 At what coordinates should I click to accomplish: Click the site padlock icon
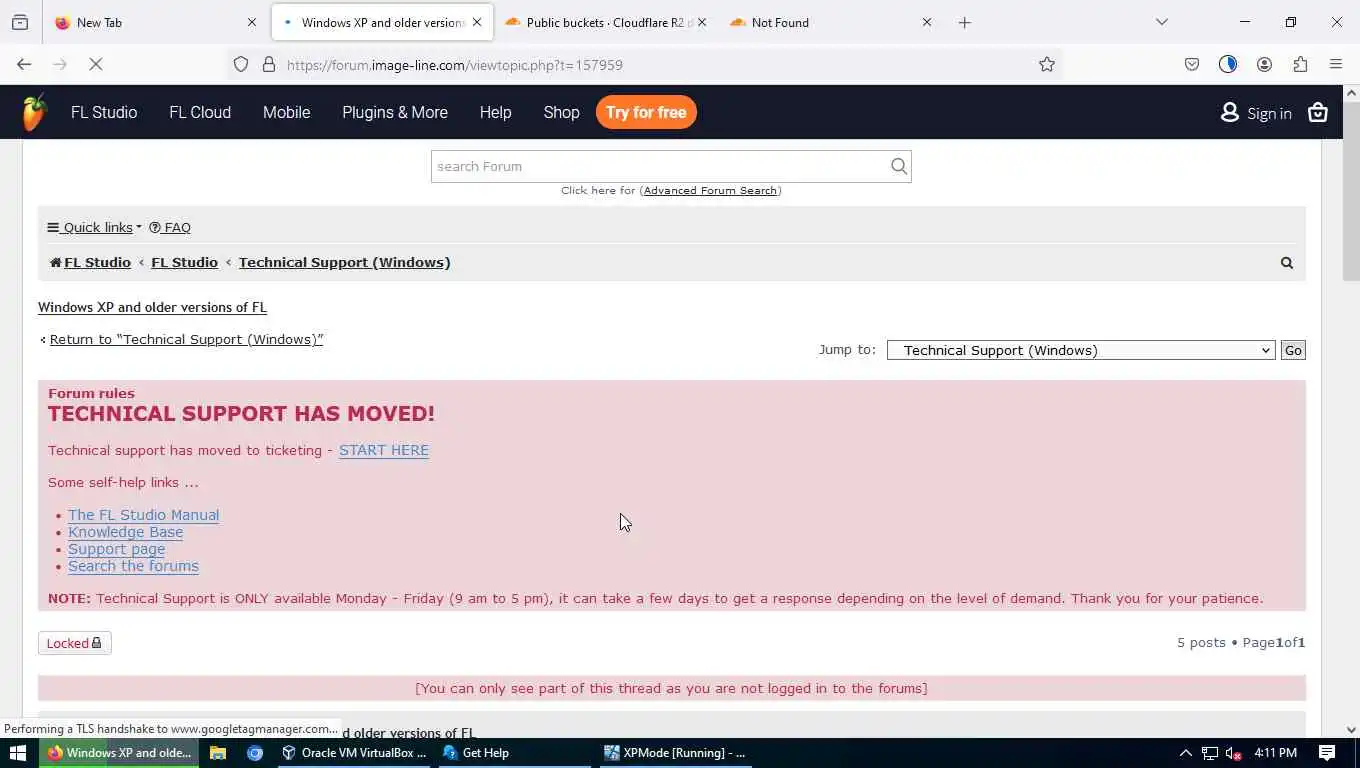tap(269, 65)
